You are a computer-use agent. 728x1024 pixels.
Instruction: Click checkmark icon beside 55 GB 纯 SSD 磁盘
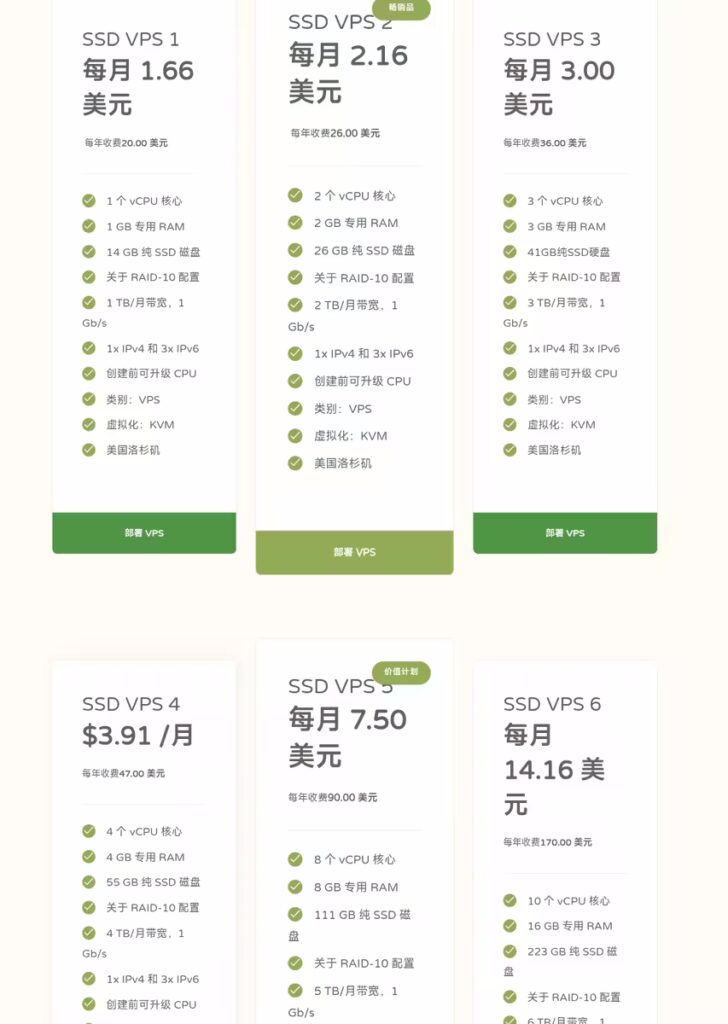[x=89, y=882]
